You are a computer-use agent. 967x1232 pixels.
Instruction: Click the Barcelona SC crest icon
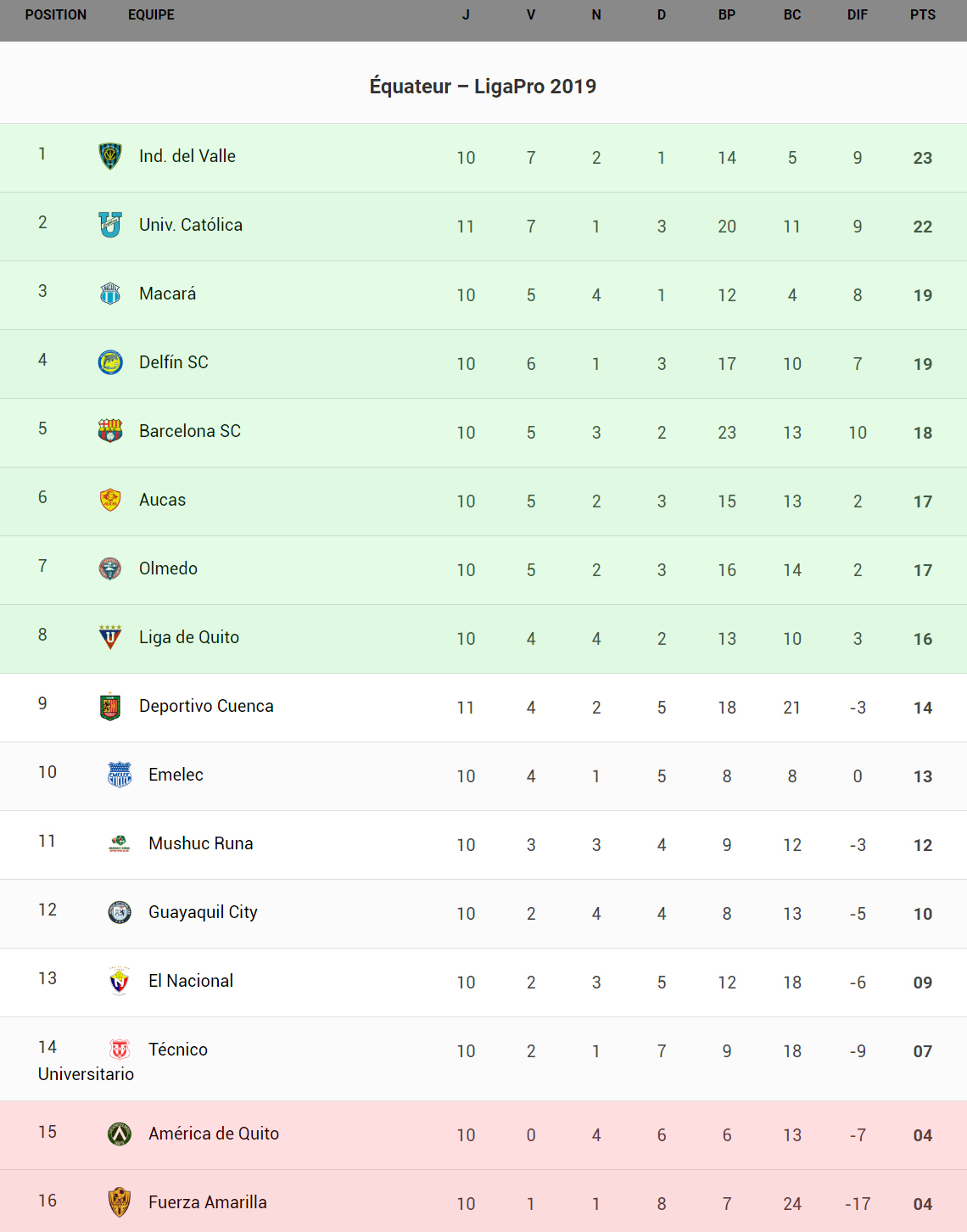[x=110, y=431]
